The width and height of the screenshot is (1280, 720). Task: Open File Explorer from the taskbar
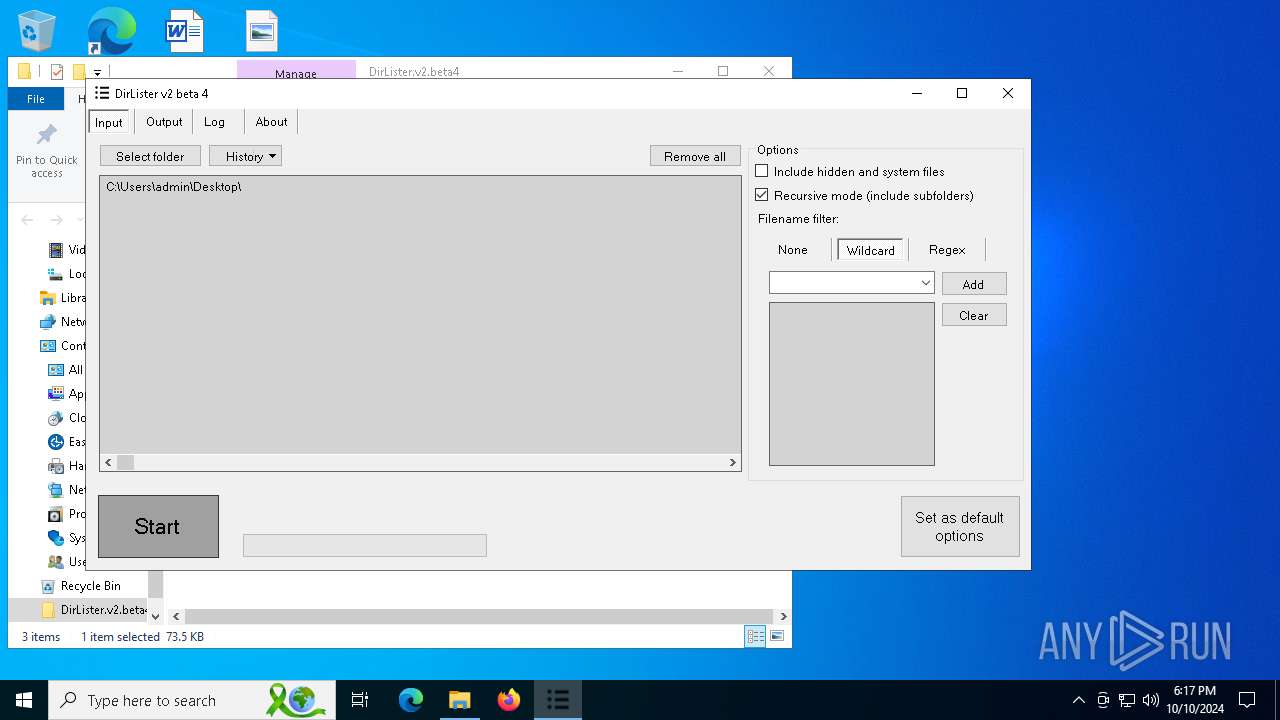coord(459,700)
